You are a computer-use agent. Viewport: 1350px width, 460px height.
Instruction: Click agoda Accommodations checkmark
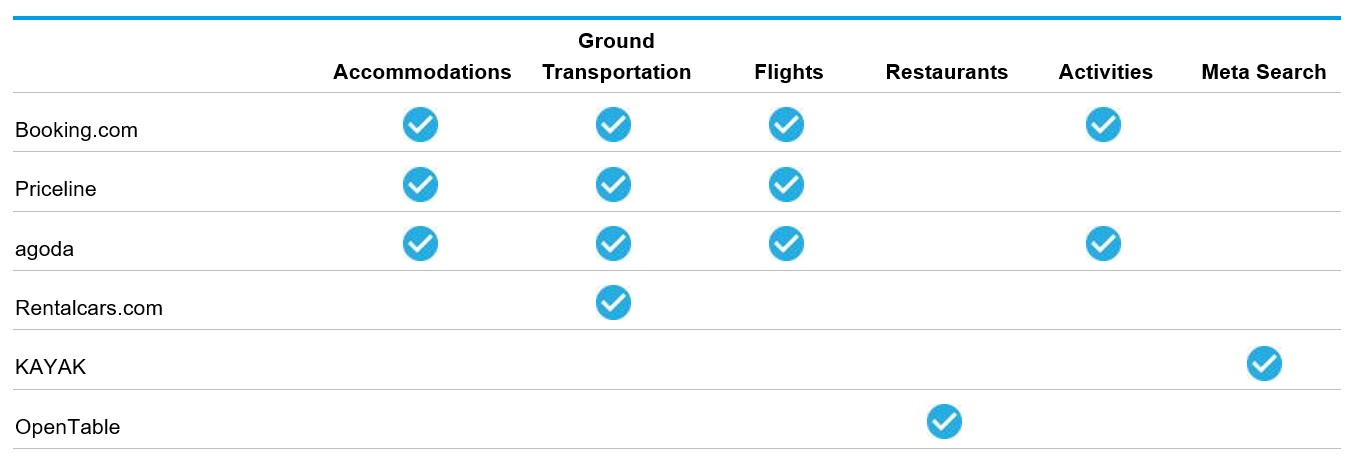tap(420, 244)
